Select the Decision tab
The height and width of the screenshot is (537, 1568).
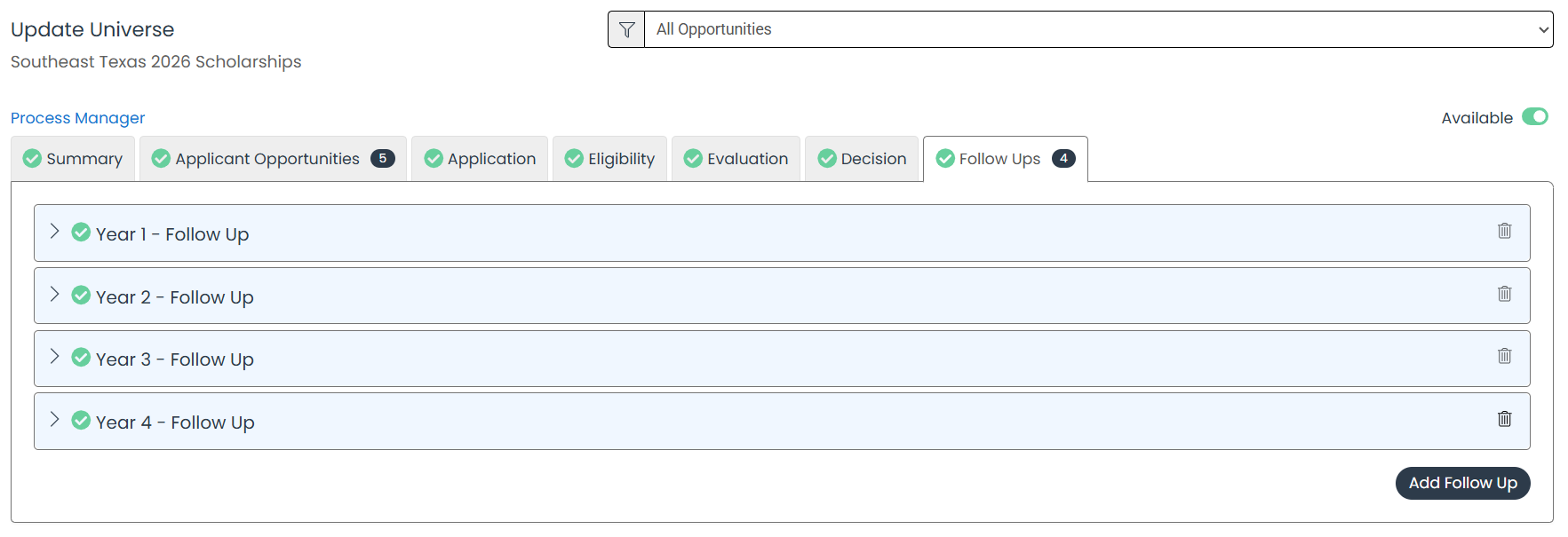(862, 159)
